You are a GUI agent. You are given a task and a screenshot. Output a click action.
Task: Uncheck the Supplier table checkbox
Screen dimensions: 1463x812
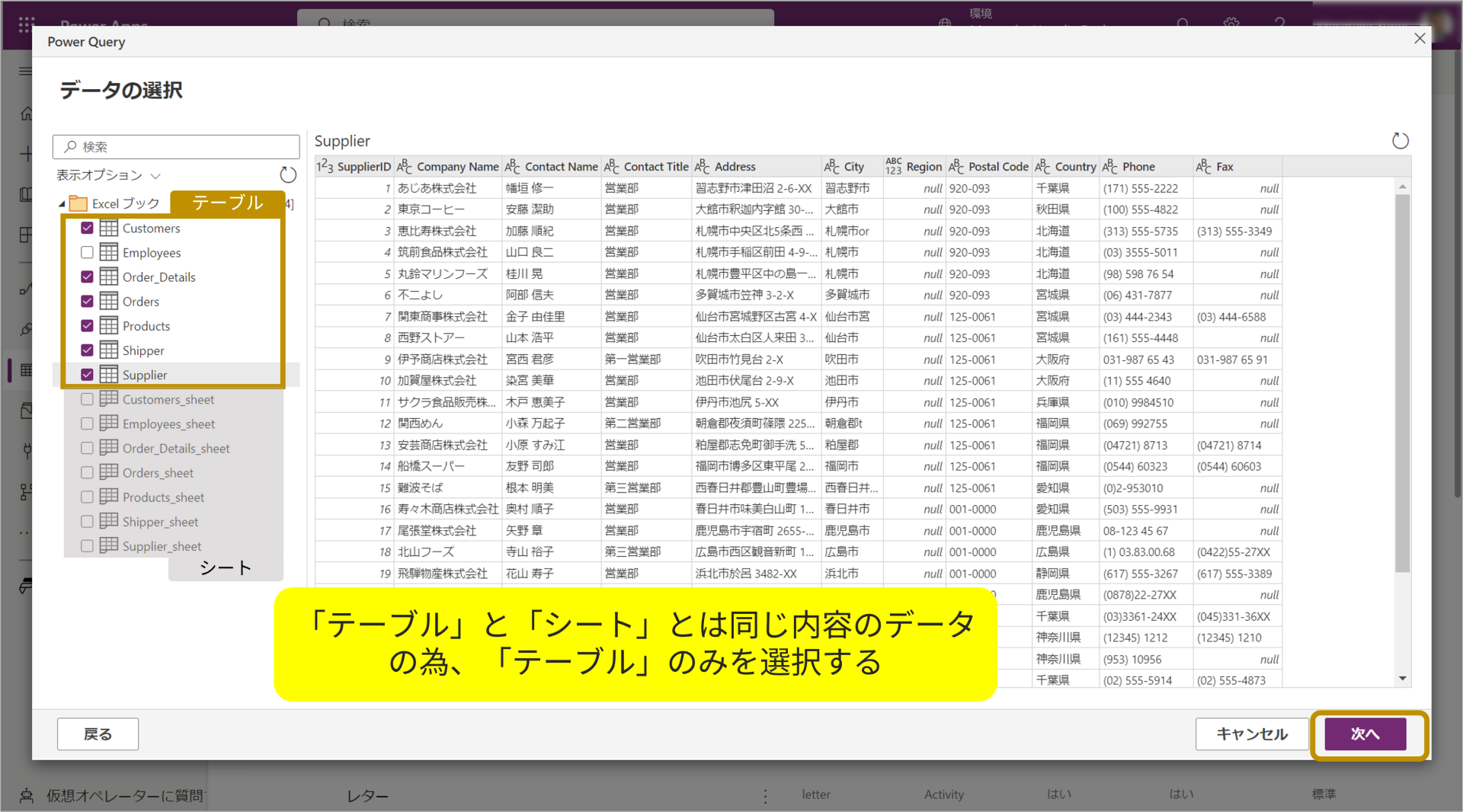(87, 374)
